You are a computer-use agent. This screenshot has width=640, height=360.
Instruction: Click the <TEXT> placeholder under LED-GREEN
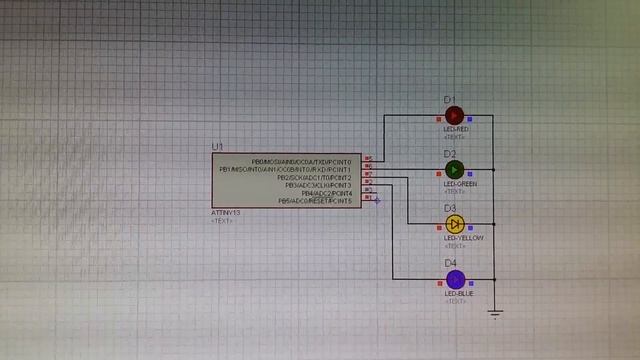pyautogui.click(x=454, y=191)
